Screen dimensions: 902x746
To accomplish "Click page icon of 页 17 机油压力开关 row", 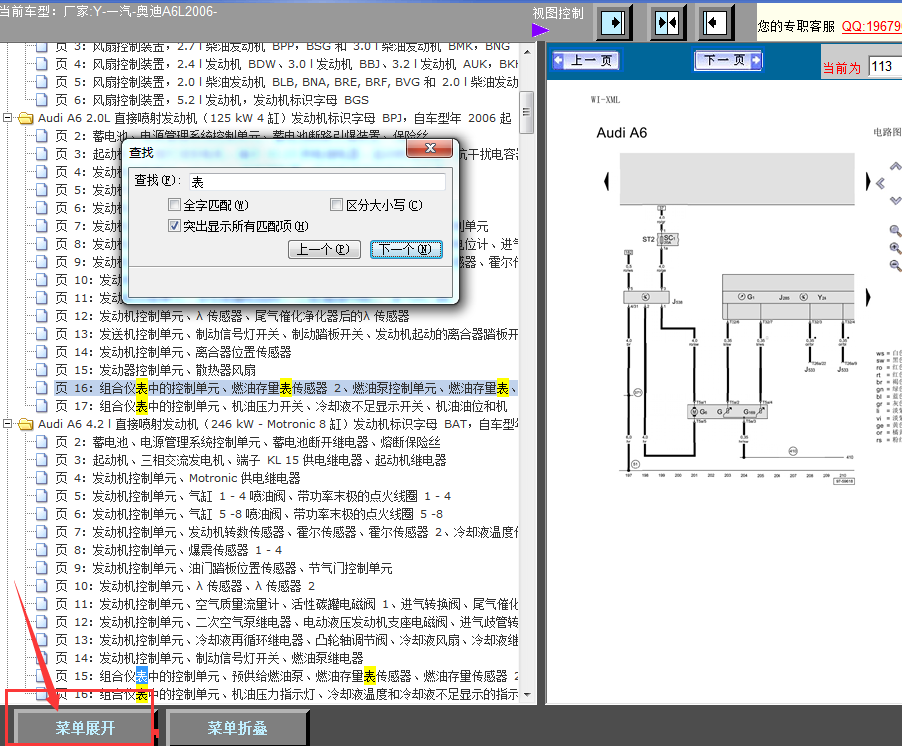I will (x=41, y=406).
